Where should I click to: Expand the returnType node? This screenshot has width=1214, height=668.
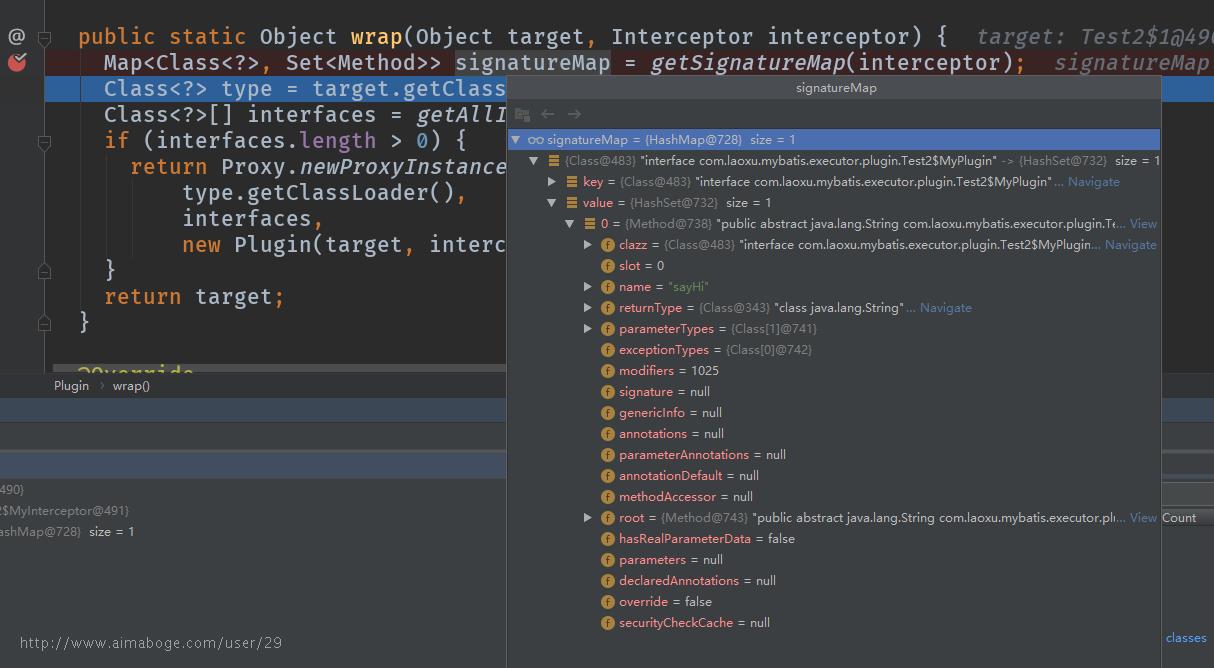pyautogui.click(x=588, y=308)
